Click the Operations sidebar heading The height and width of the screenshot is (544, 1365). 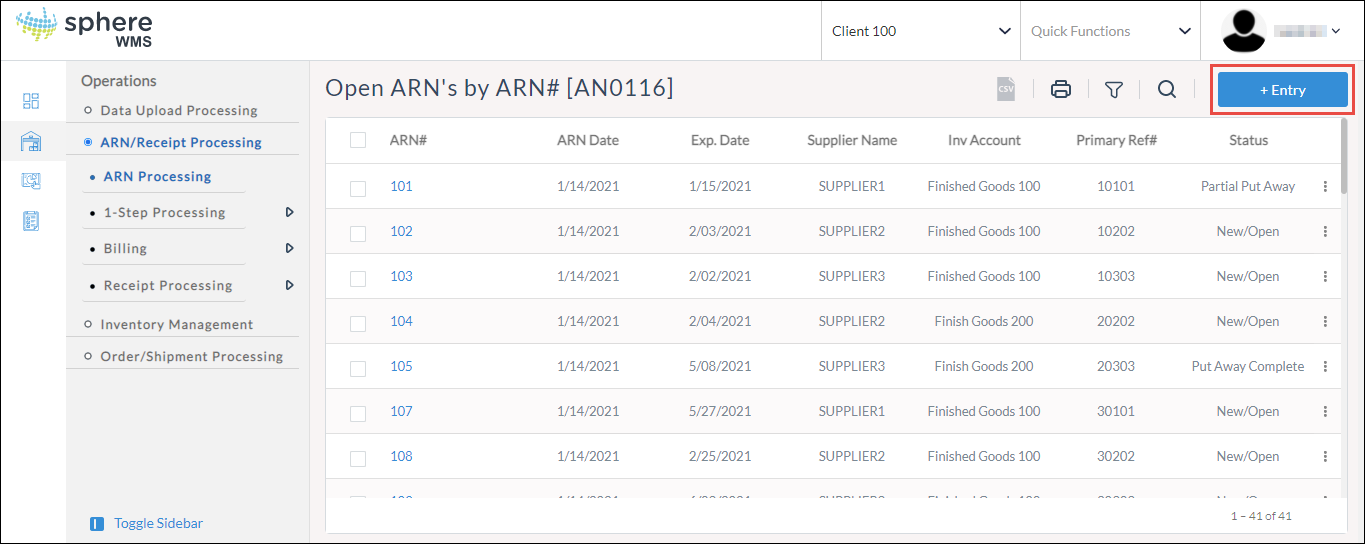[119, 81]
